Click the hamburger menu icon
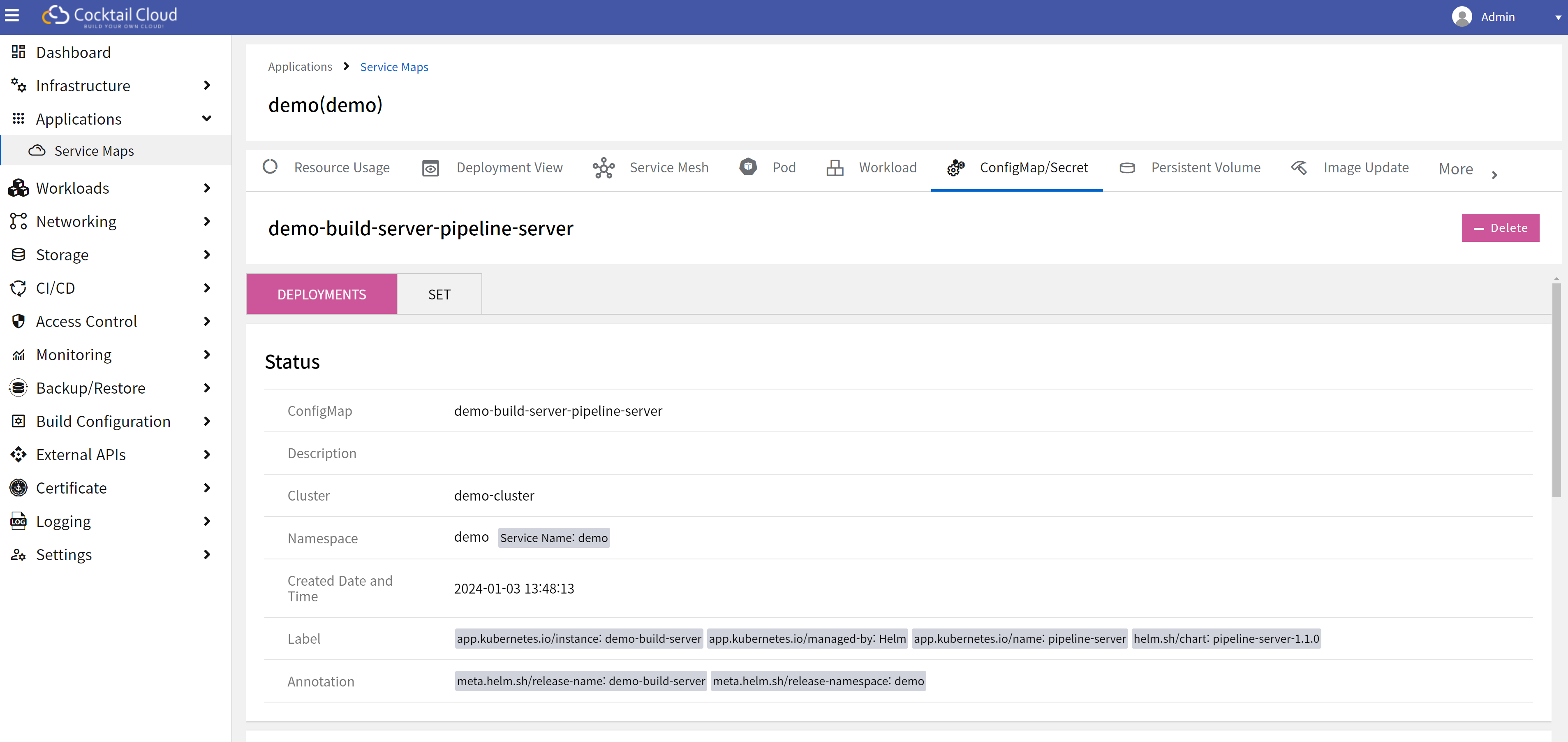1568x742 pixels. pos(12,16)
